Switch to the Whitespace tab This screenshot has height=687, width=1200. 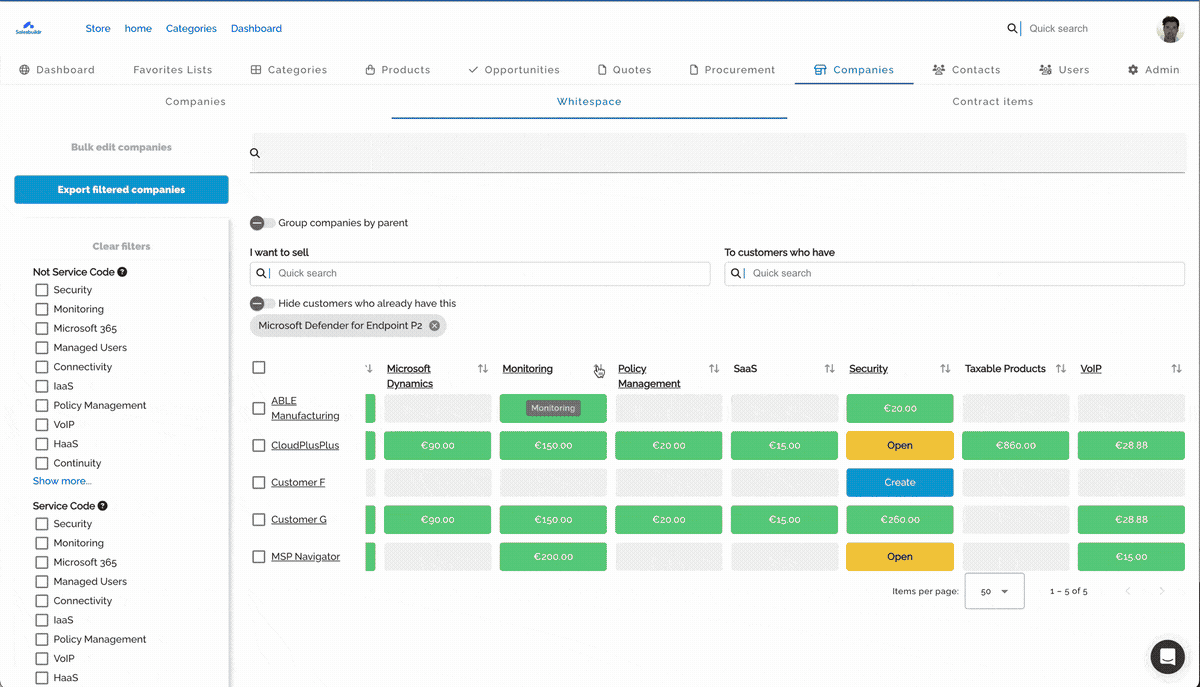tap(589, 102)
